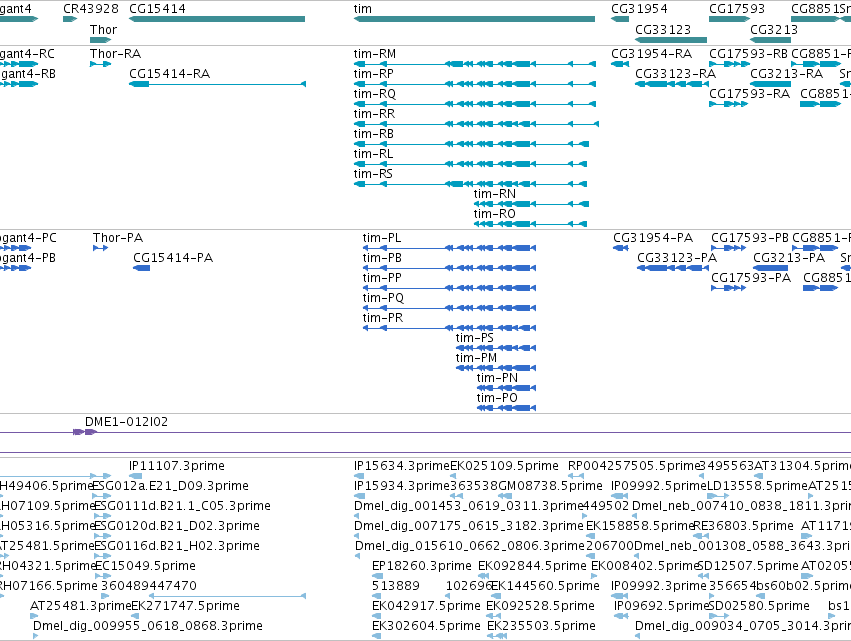
Task: Select the gant4-RB transcript label
Action: pos(28,74)
